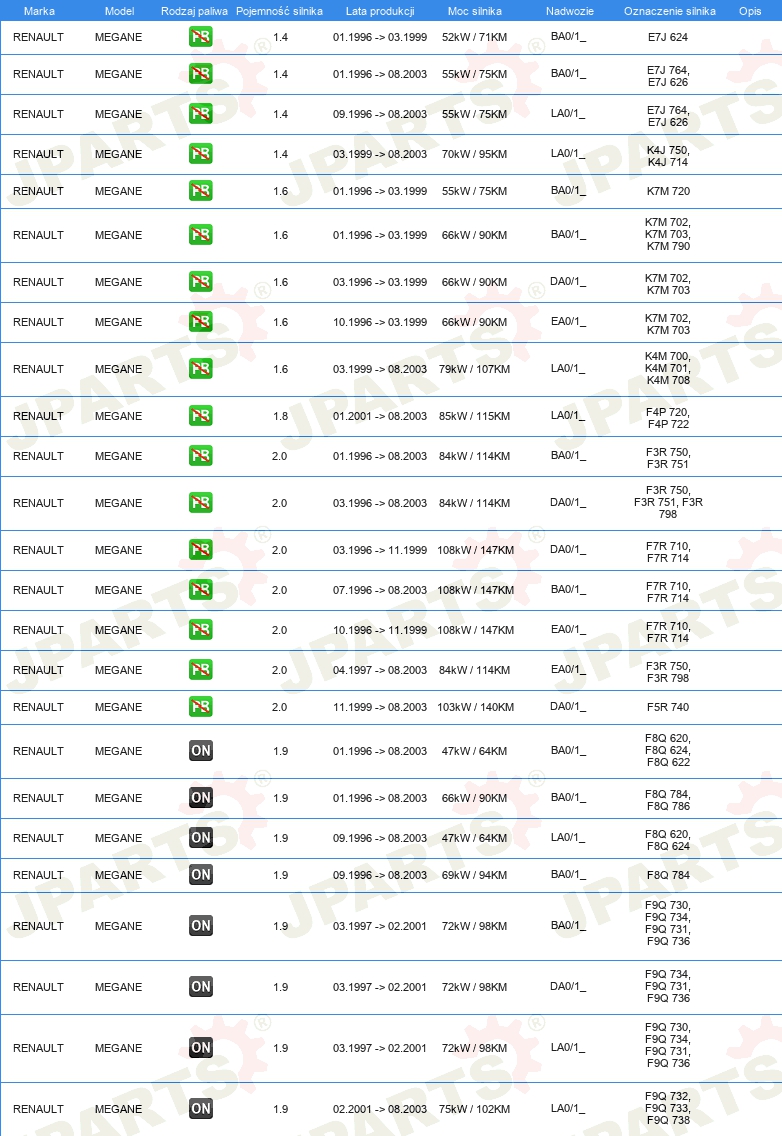
Task: Select RENAULT in the 52kW / 71KM row
Action: 38,37
